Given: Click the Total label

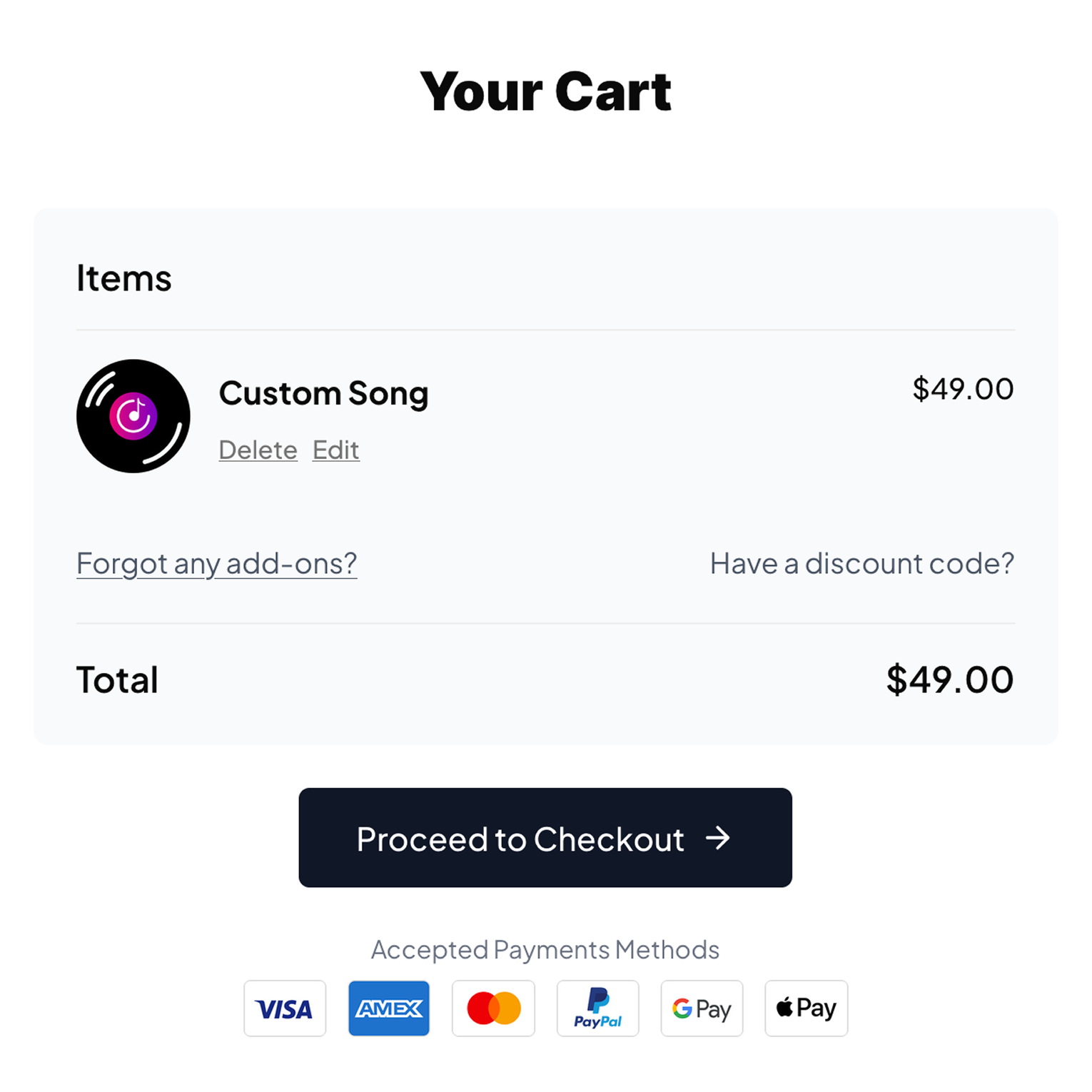Looking at the screenshot, I should pos(118,679).
